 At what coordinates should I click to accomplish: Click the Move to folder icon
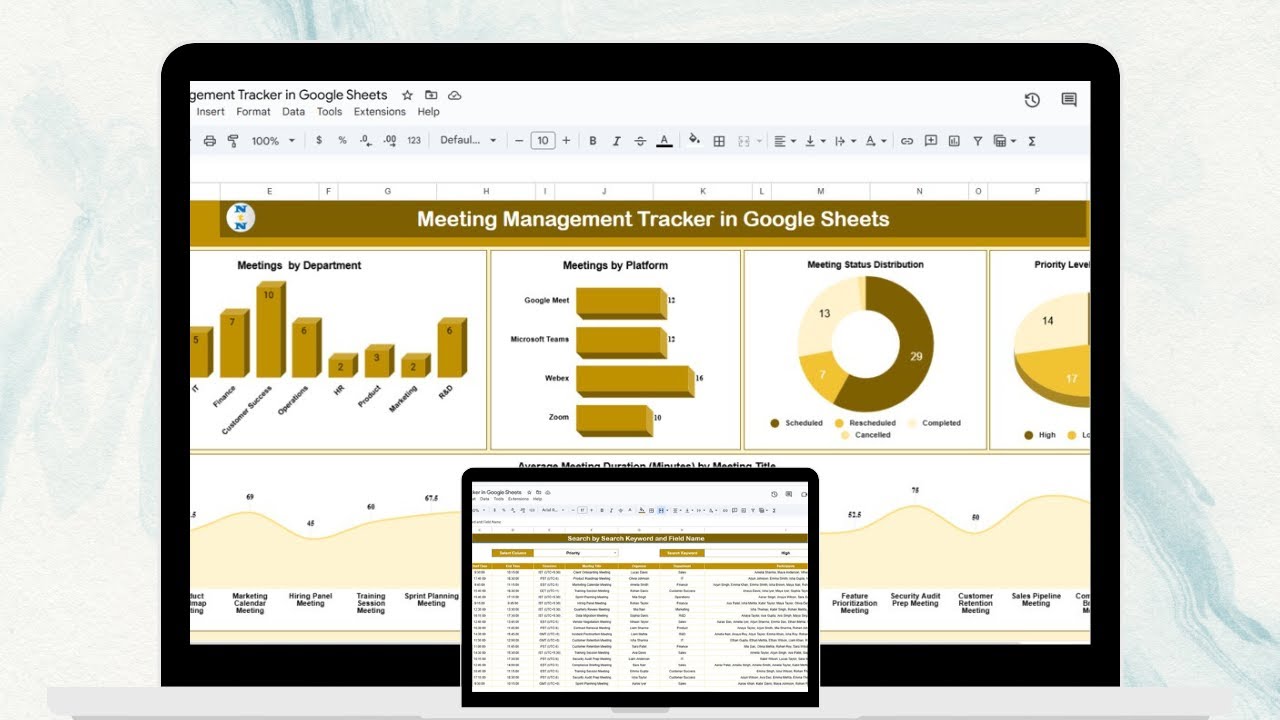point(431,95)
